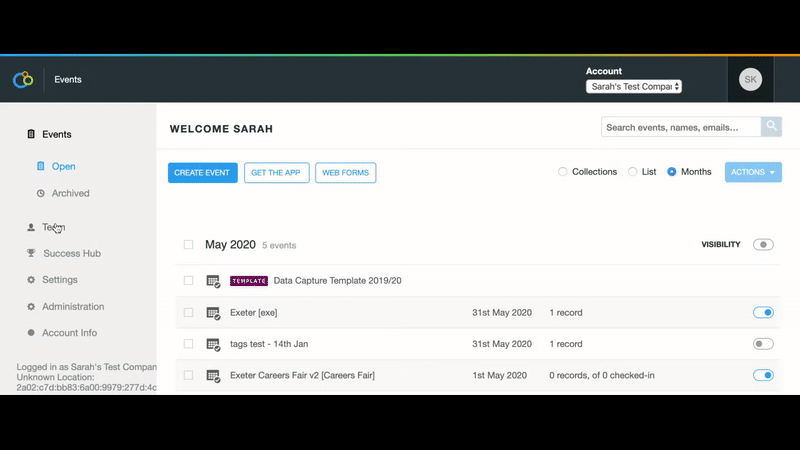Turn off visibility for Exeter [exe]
This screenshot has width=800, height=450.
[763, 312]
